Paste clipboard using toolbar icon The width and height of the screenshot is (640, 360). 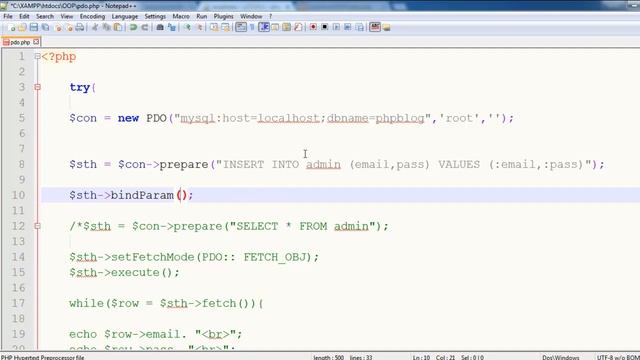pyautogui.click(x=118, y=27)
